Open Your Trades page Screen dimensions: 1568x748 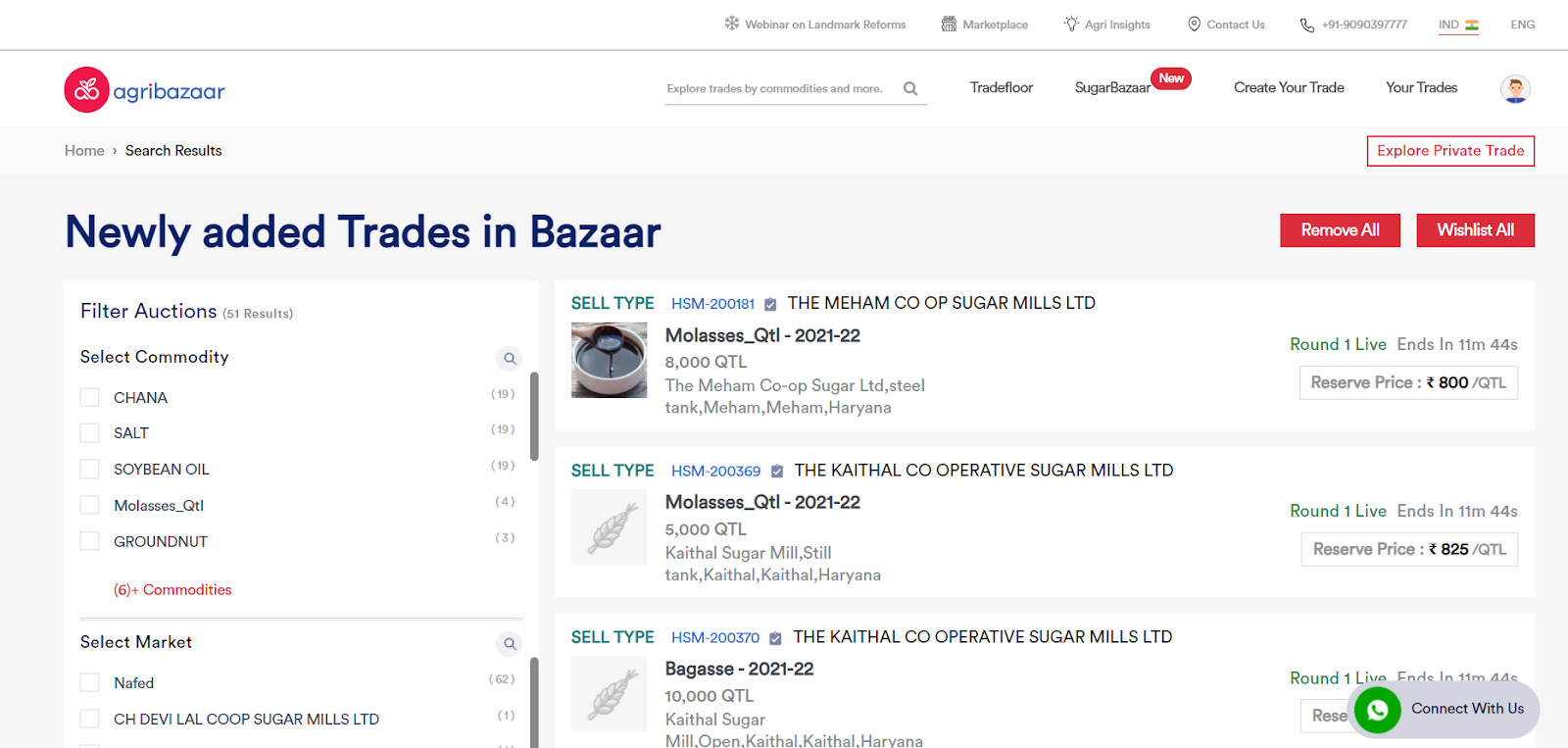(1422, 87)
